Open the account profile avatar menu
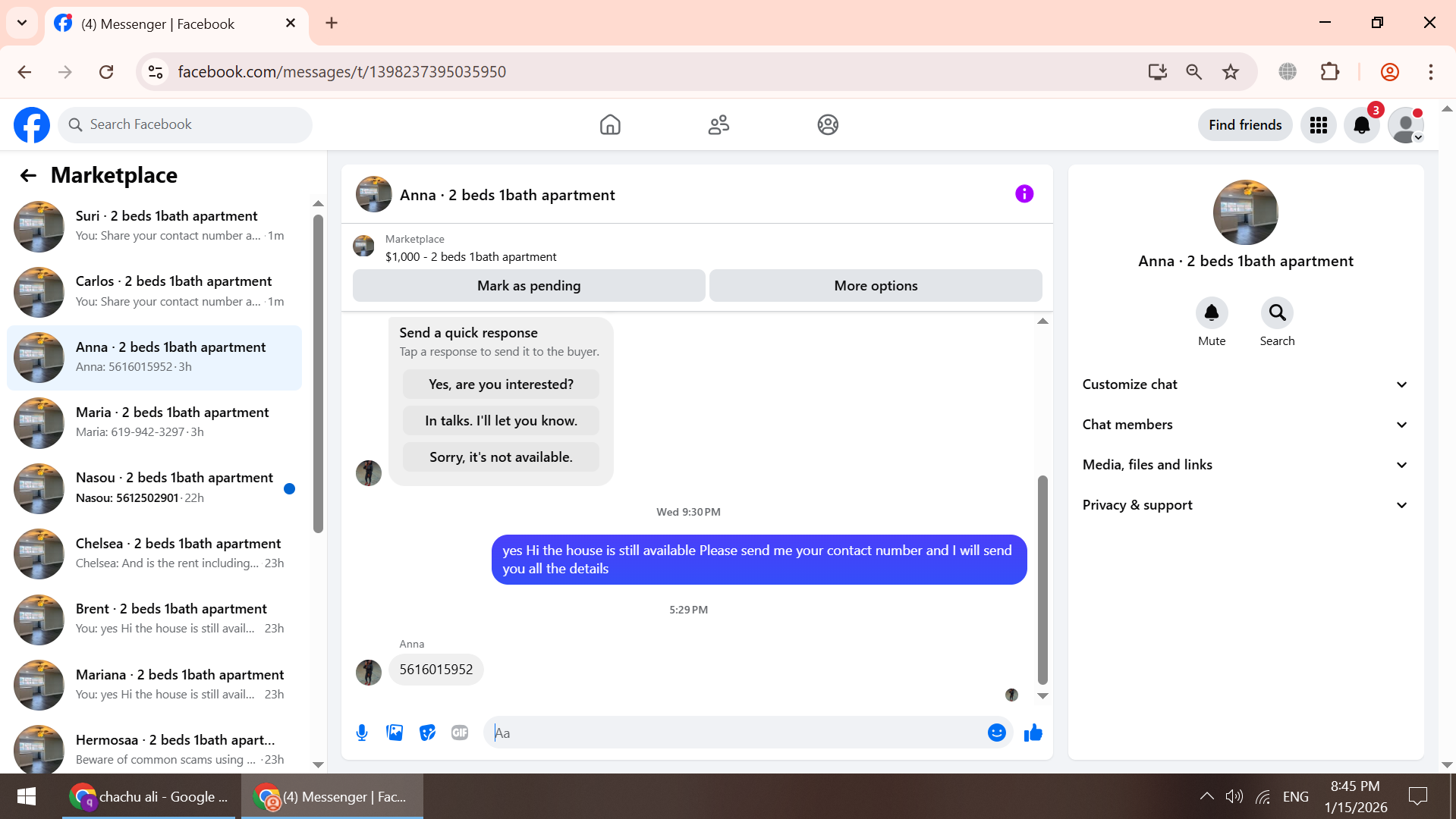This screenshot has width=1456, height=819. pyautogui.click(x=1406, y=125)
